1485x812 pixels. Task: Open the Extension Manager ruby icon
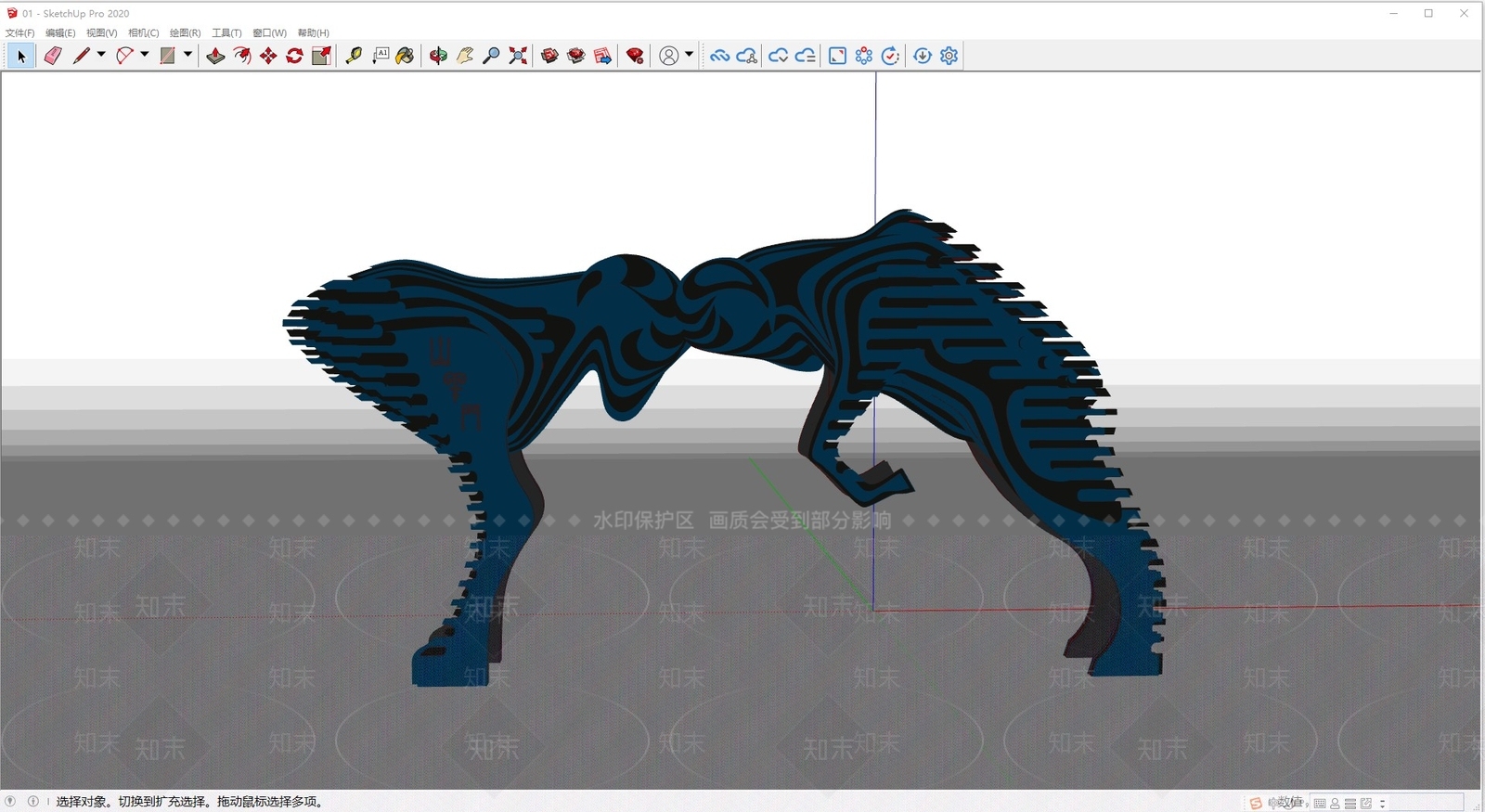[635, 57]
